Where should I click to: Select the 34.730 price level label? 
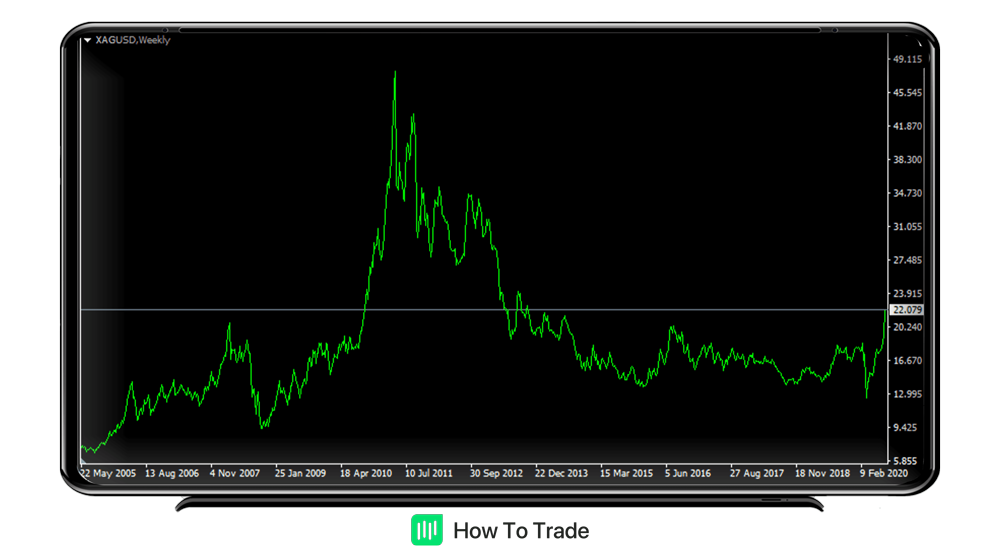tap(906, 193)
